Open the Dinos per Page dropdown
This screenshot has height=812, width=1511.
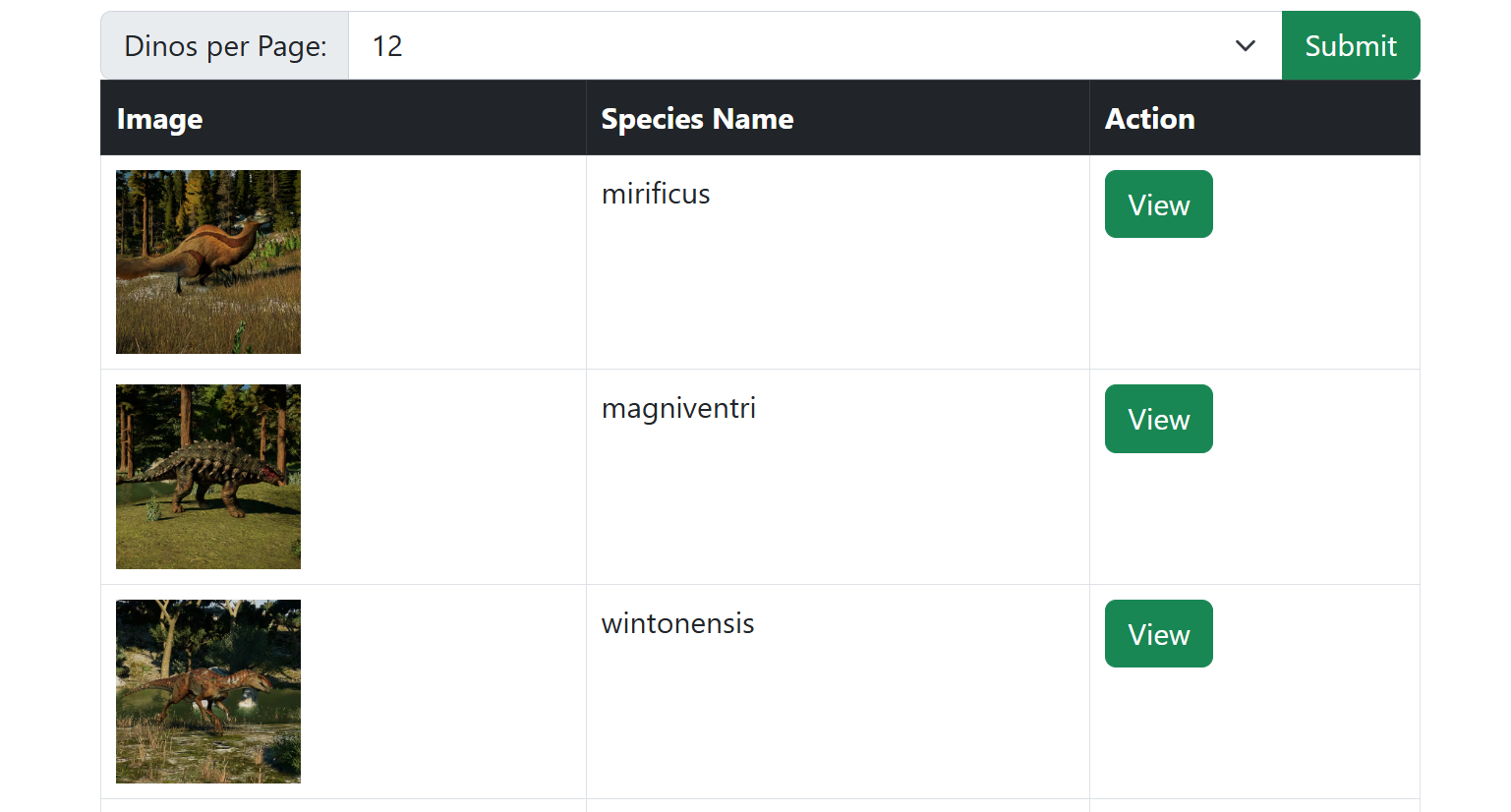click(x=814, y=46)
